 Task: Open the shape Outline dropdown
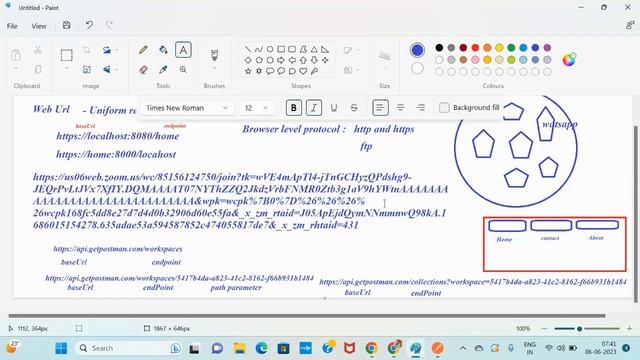(351, 50)
